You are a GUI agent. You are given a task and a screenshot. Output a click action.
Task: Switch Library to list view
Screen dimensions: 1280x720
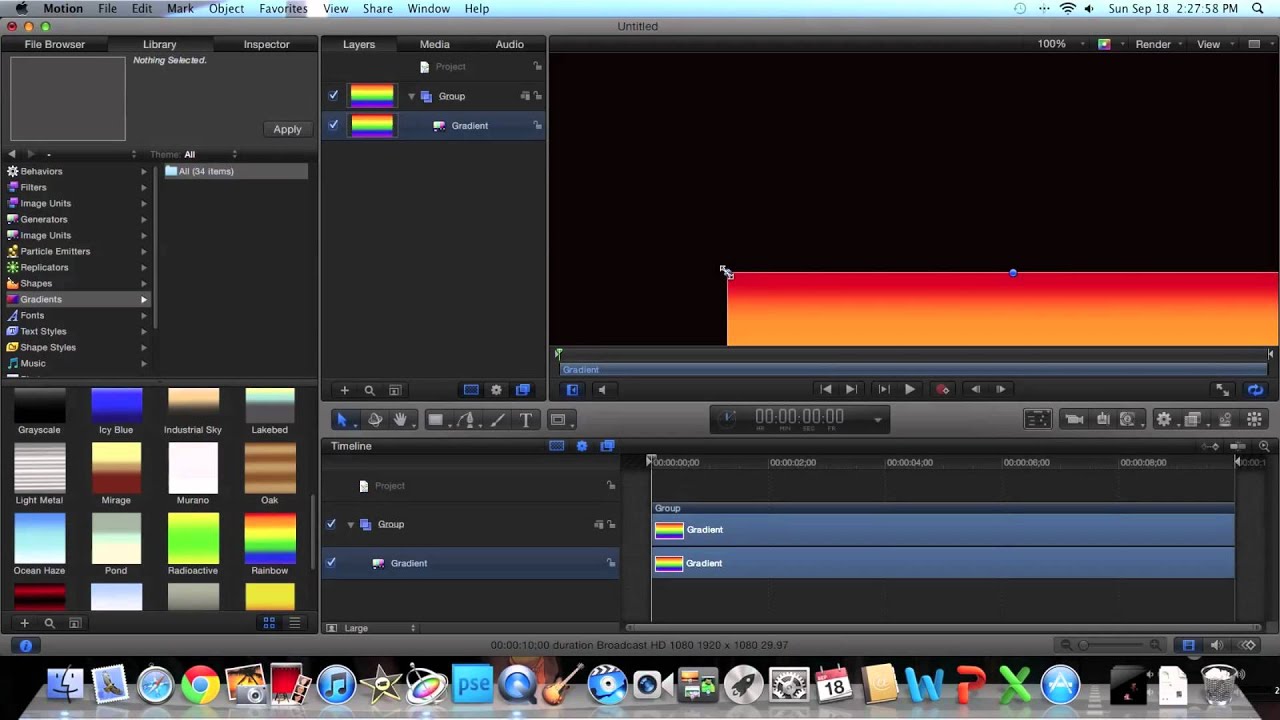point(294,623)
